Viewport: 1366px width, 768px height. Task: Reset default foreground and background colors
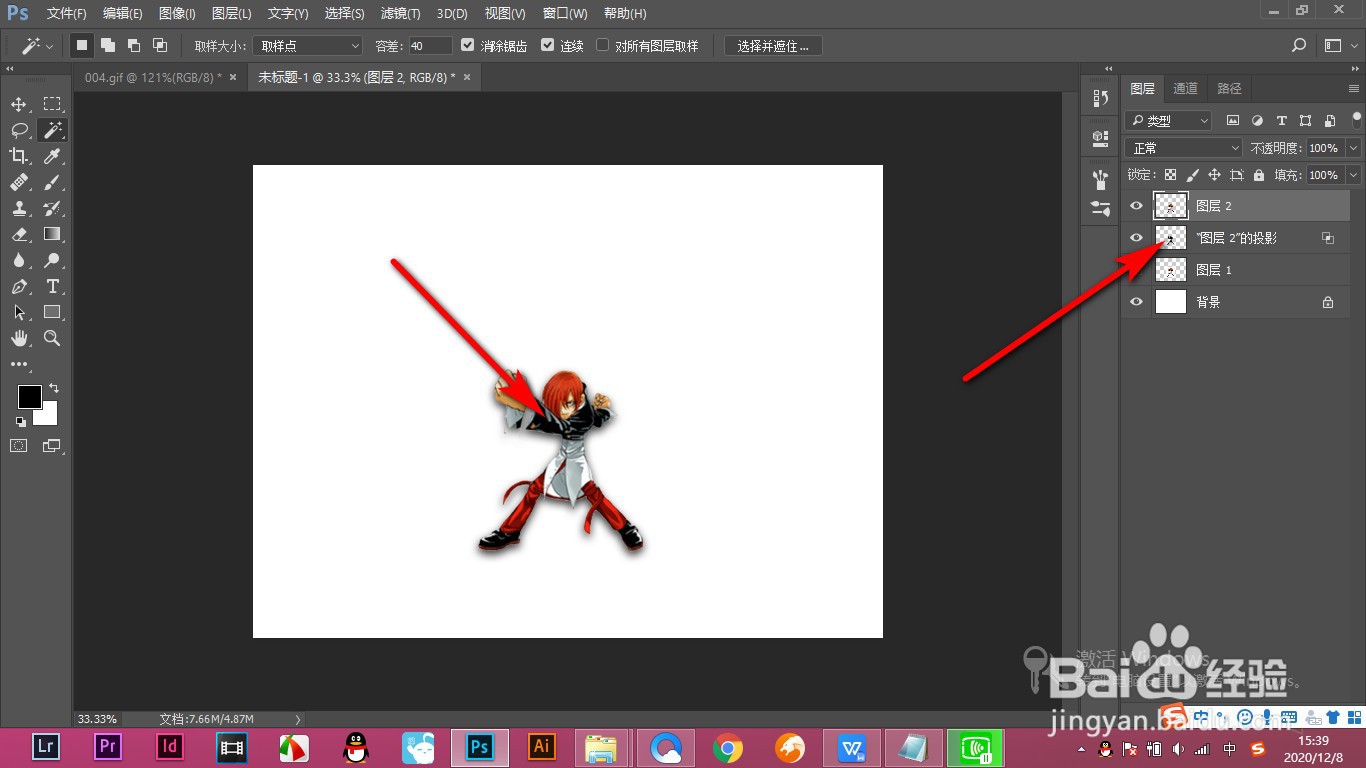tap(21, 422)
